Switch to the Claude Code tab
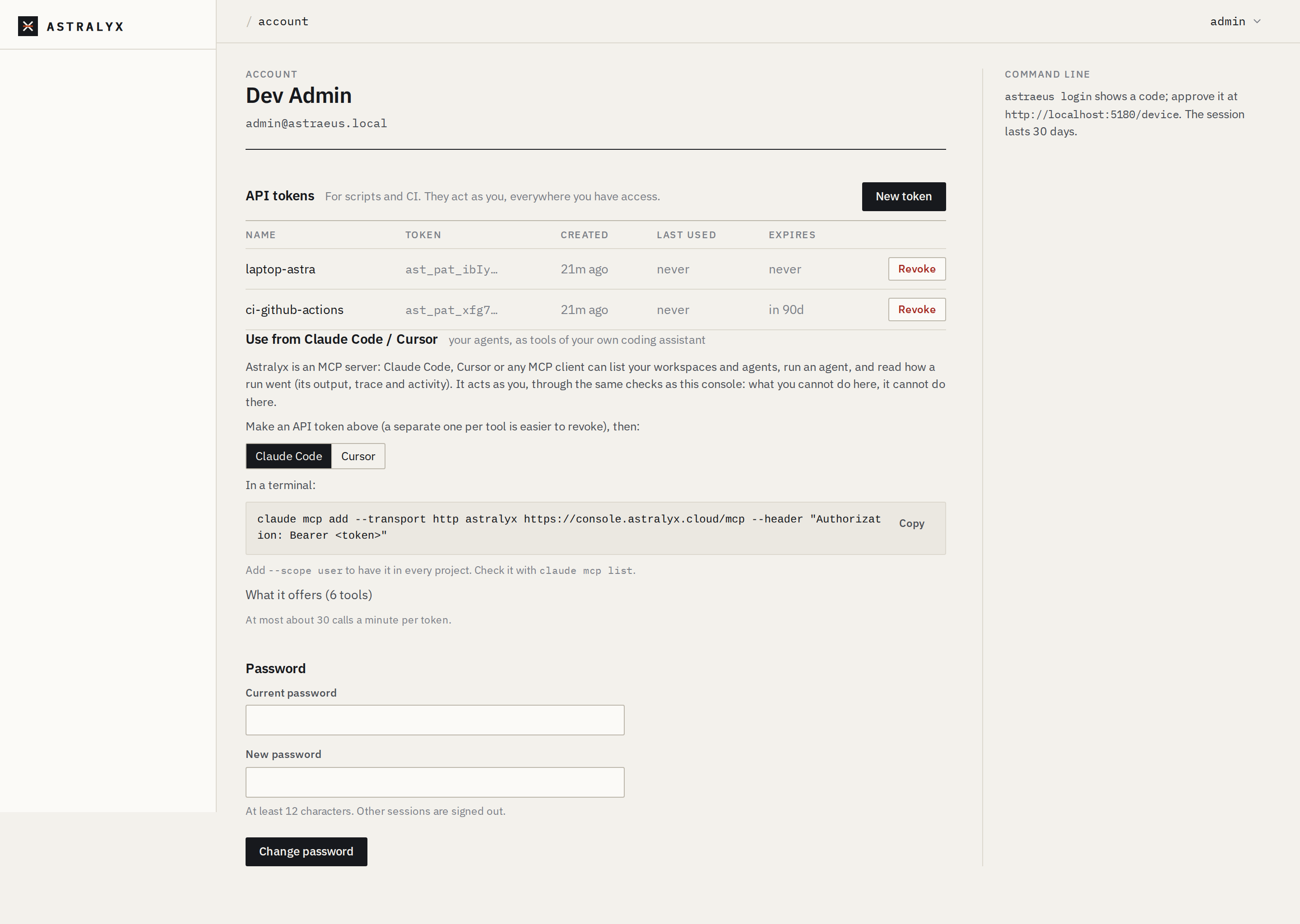This screenshot has width=1300, height=924. pyautogui.click(x=288, y=456)
